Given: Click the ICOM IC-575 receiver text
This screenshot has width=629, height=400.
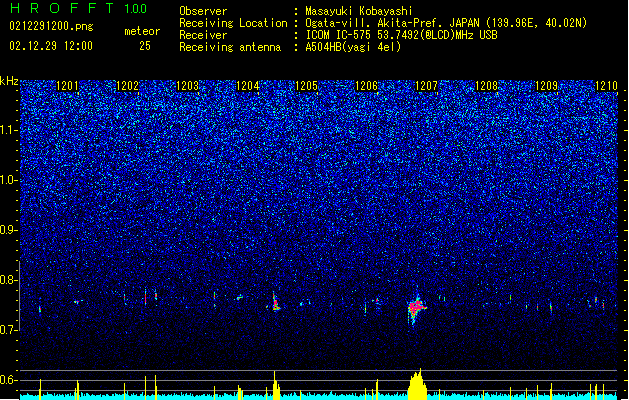Looking at the screenshot, I should click(401, 35).
